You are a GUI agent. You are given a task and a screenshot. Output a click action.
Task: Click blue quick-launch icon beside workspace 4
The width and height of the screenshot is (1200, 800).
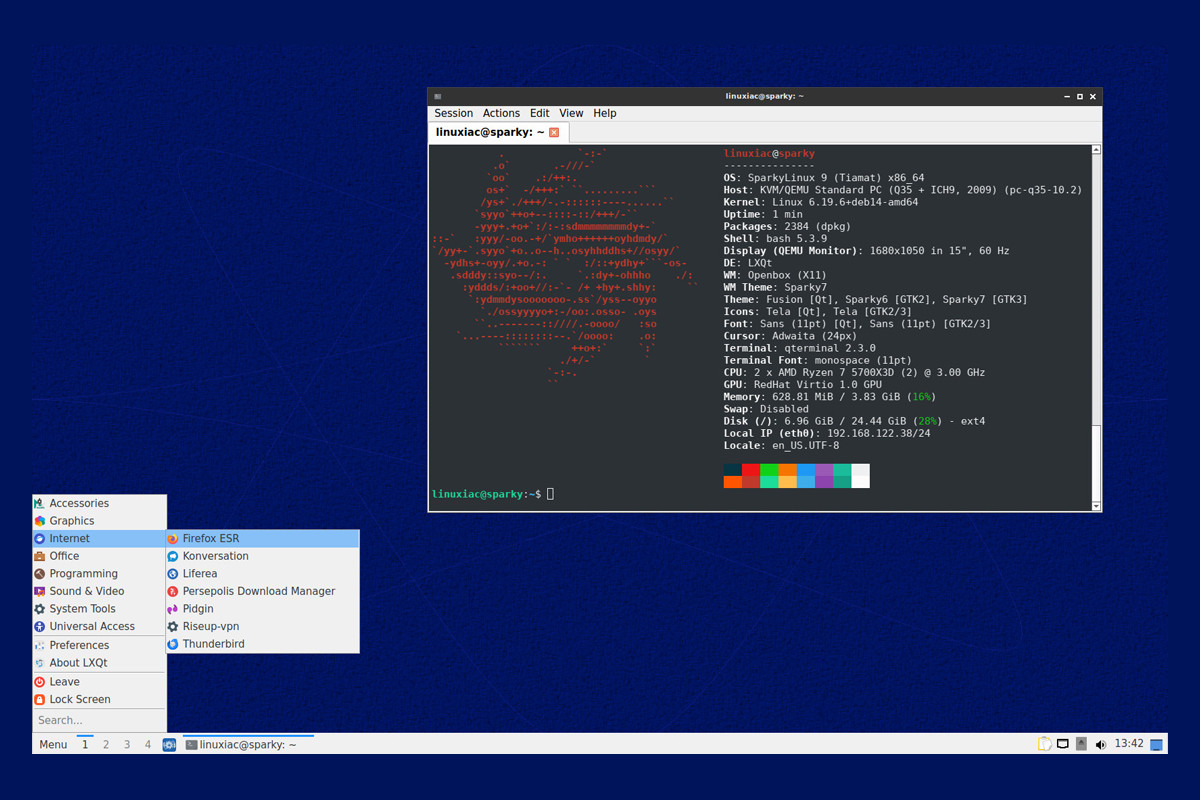tap(170, 744)
